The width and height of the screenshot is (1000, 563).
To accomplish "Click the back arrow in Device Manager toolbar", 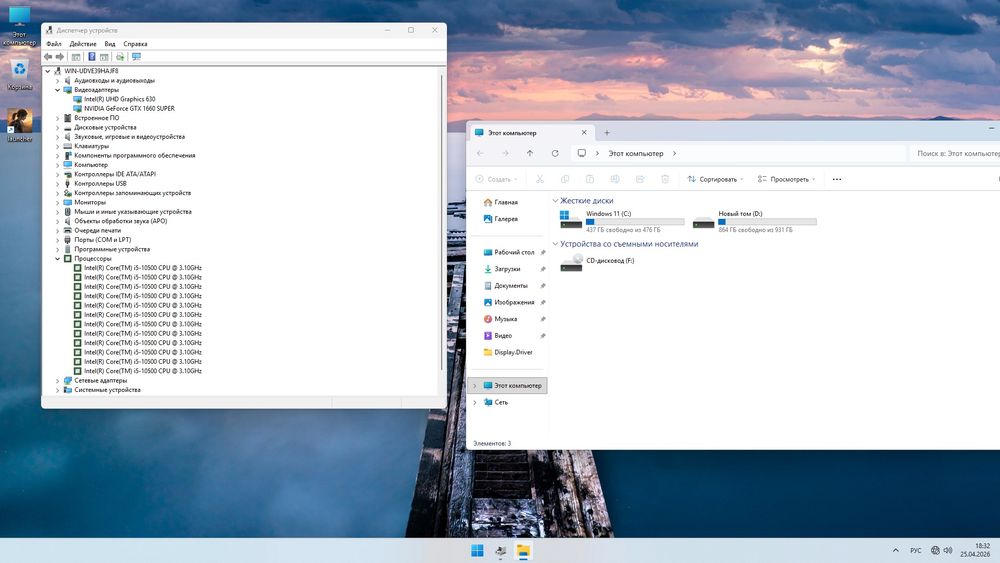I will tap(48, 57).
